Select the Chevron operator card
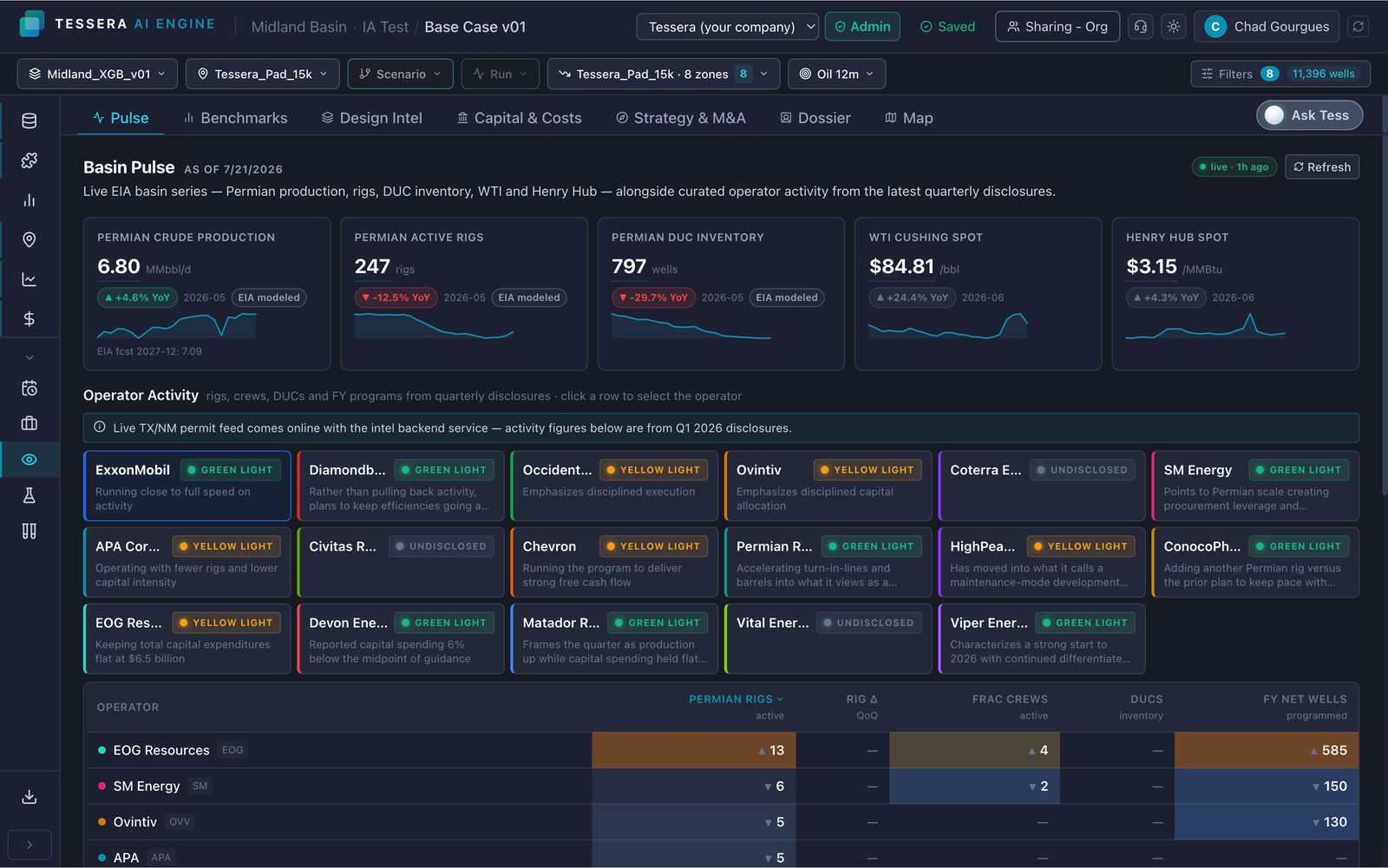 pos(614,562)
